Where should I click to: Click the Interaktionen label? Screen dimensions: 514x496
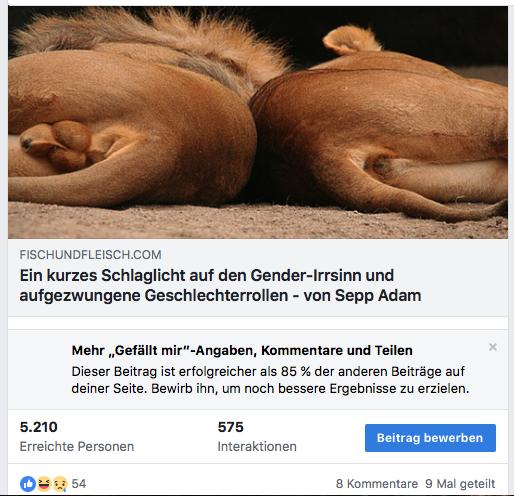point(257,447)
